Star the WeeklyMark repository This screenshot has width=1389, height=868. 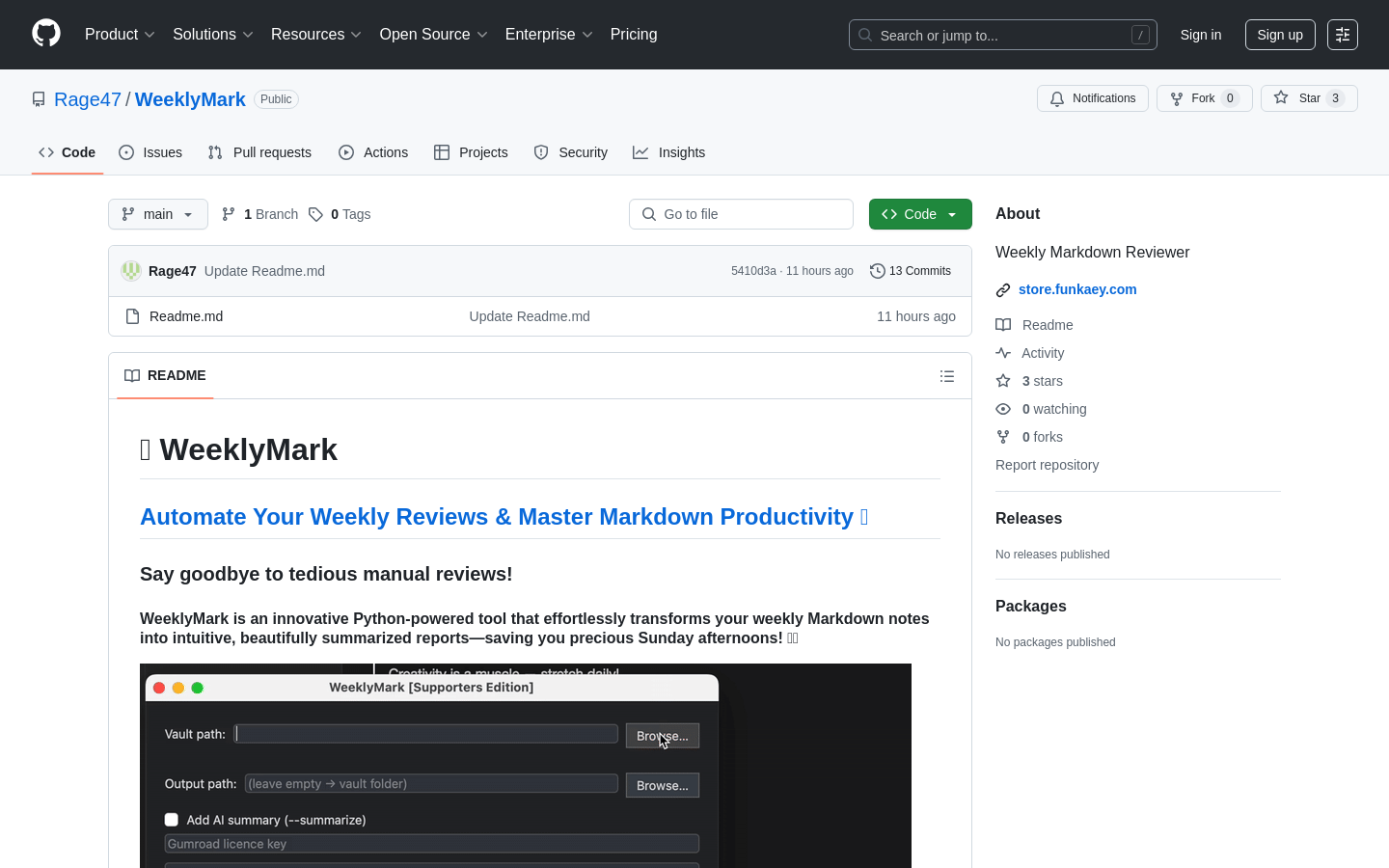point(1309,98)
